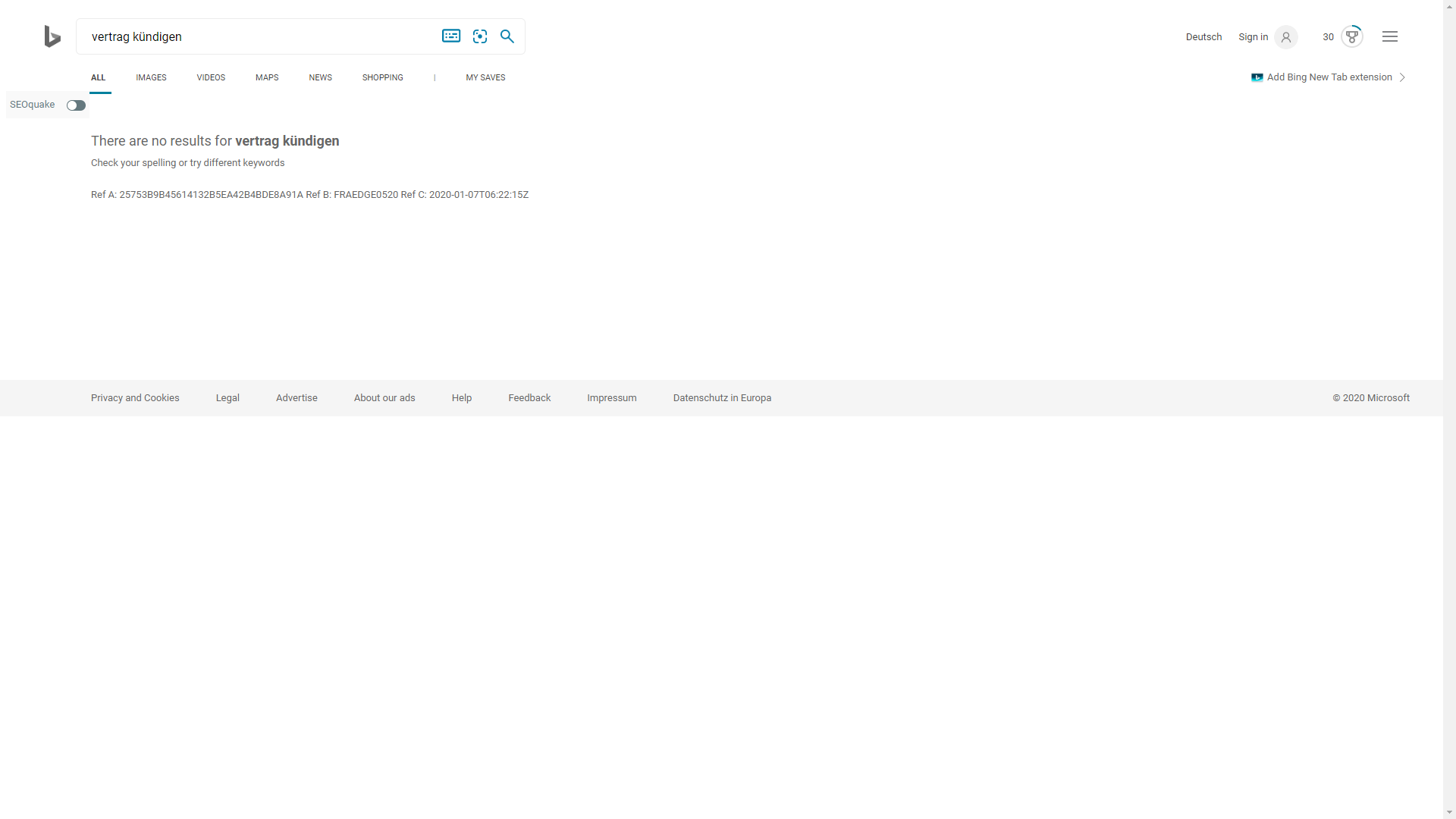The width and height of the screenshot is (1456, 819).
Task: Open the Rewards trophy icon
Action: pos(1351,36)
